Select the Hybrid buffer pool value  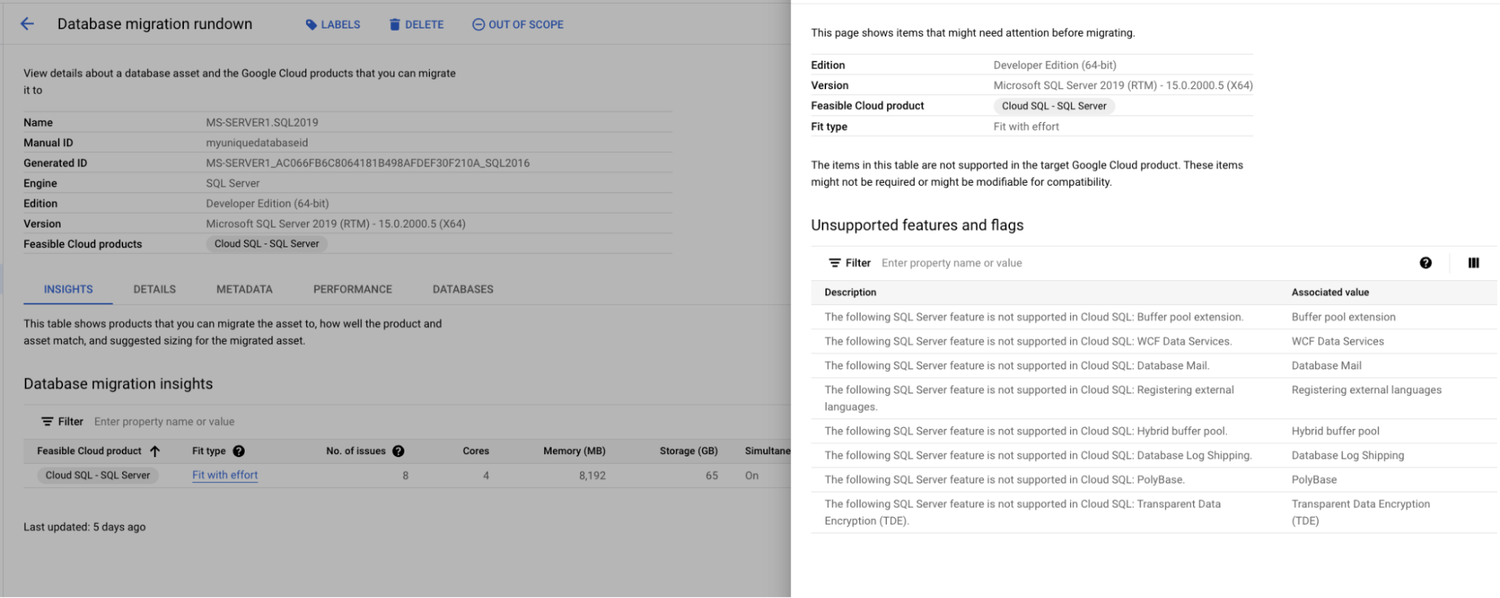point(1335,431)
